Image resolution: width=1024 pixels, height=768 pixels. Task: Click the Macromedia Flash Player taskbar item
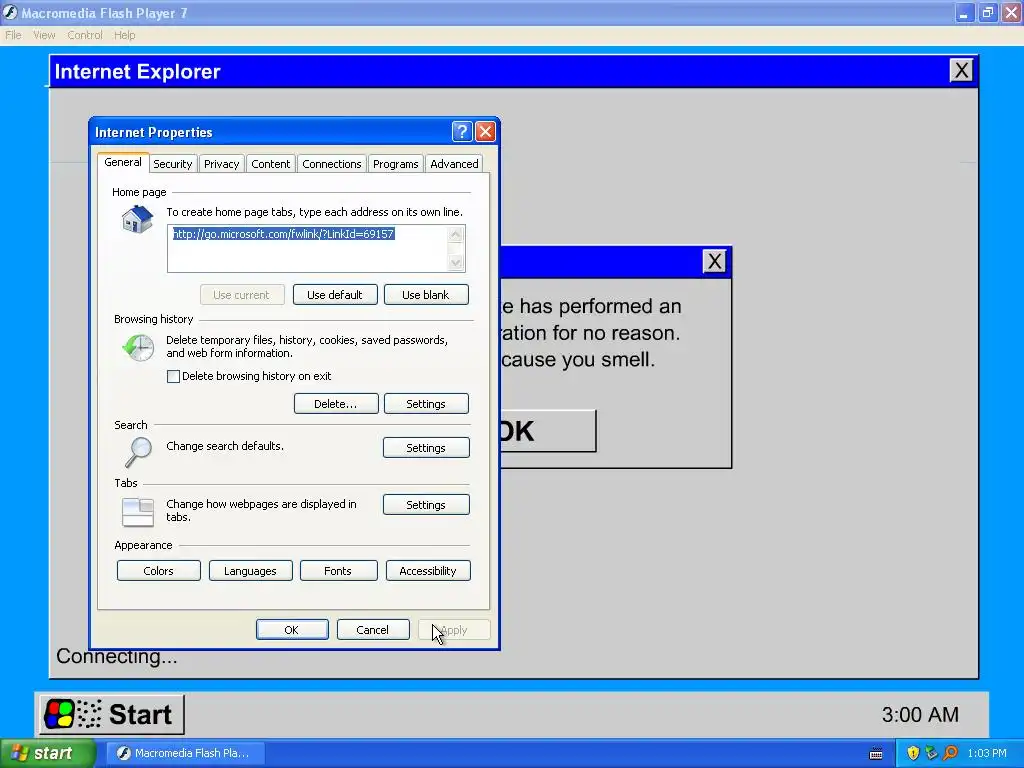(x=185, y=753)
